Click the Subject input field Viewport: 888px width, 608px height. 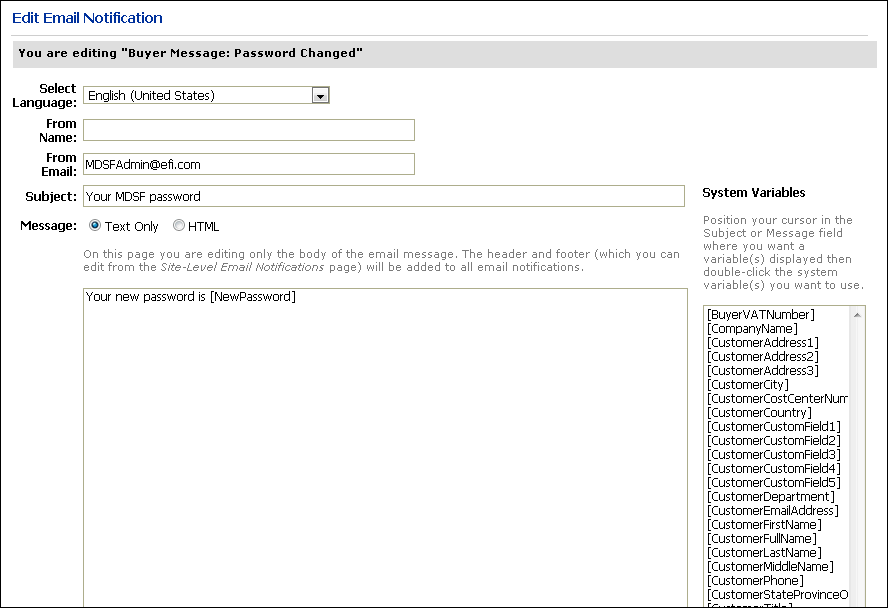(x=384, y=196)
